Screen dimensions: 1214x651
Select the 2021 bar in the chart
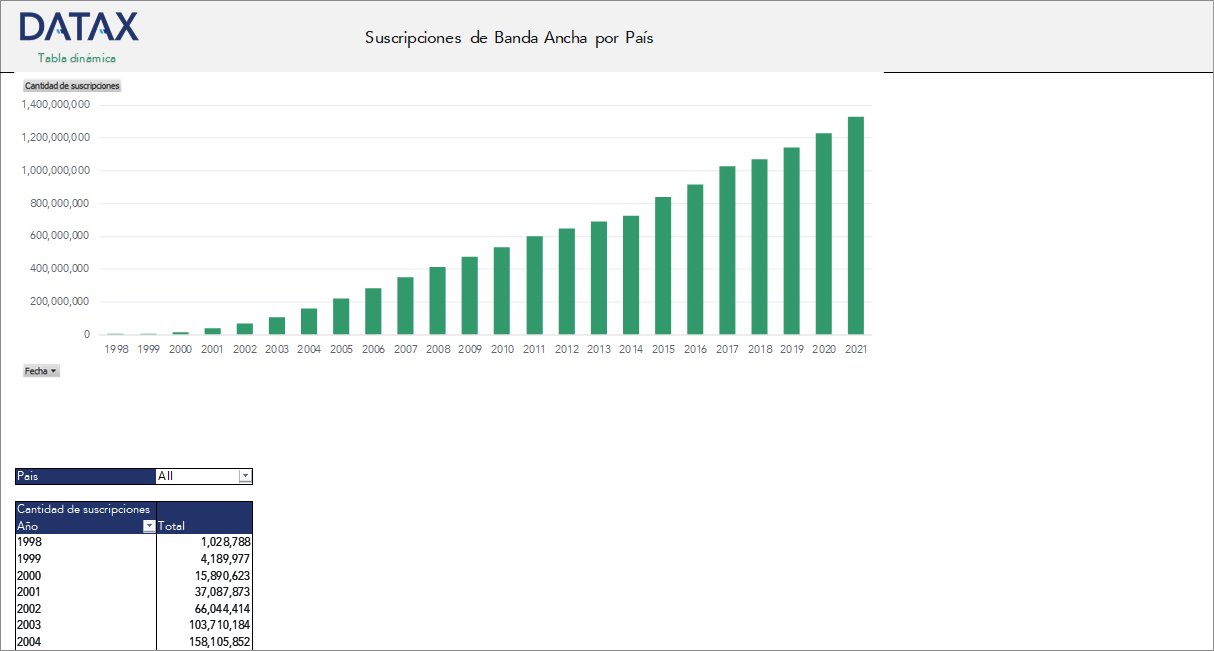855,226
